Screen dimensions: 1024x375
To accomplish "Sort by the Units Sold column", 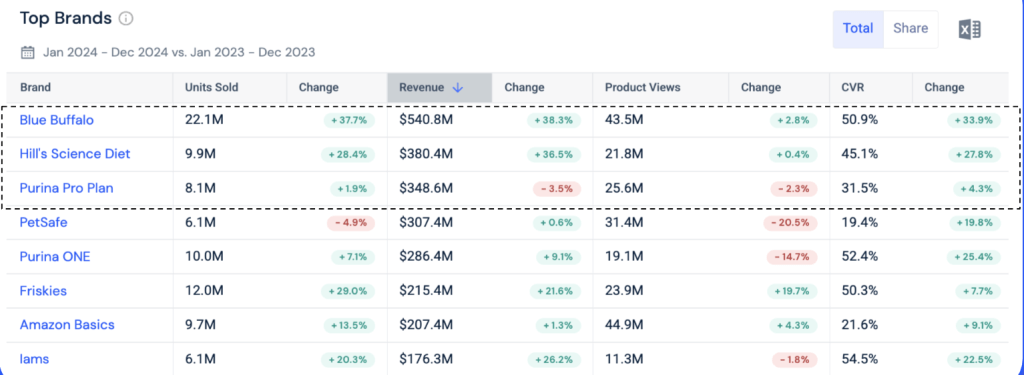I will [212, 88].
